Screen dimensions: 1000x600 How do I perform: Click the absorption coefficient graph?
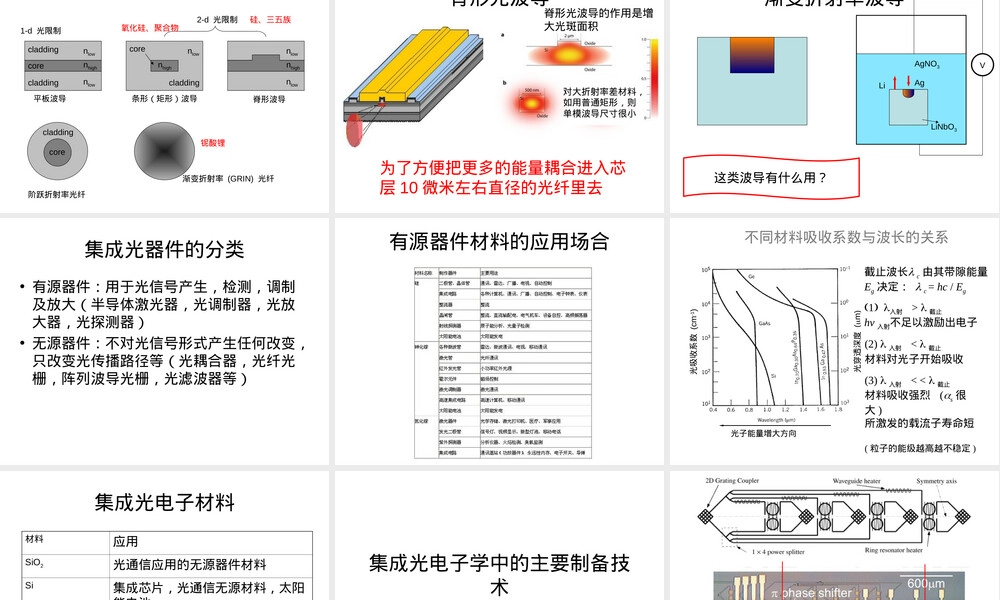775,342
